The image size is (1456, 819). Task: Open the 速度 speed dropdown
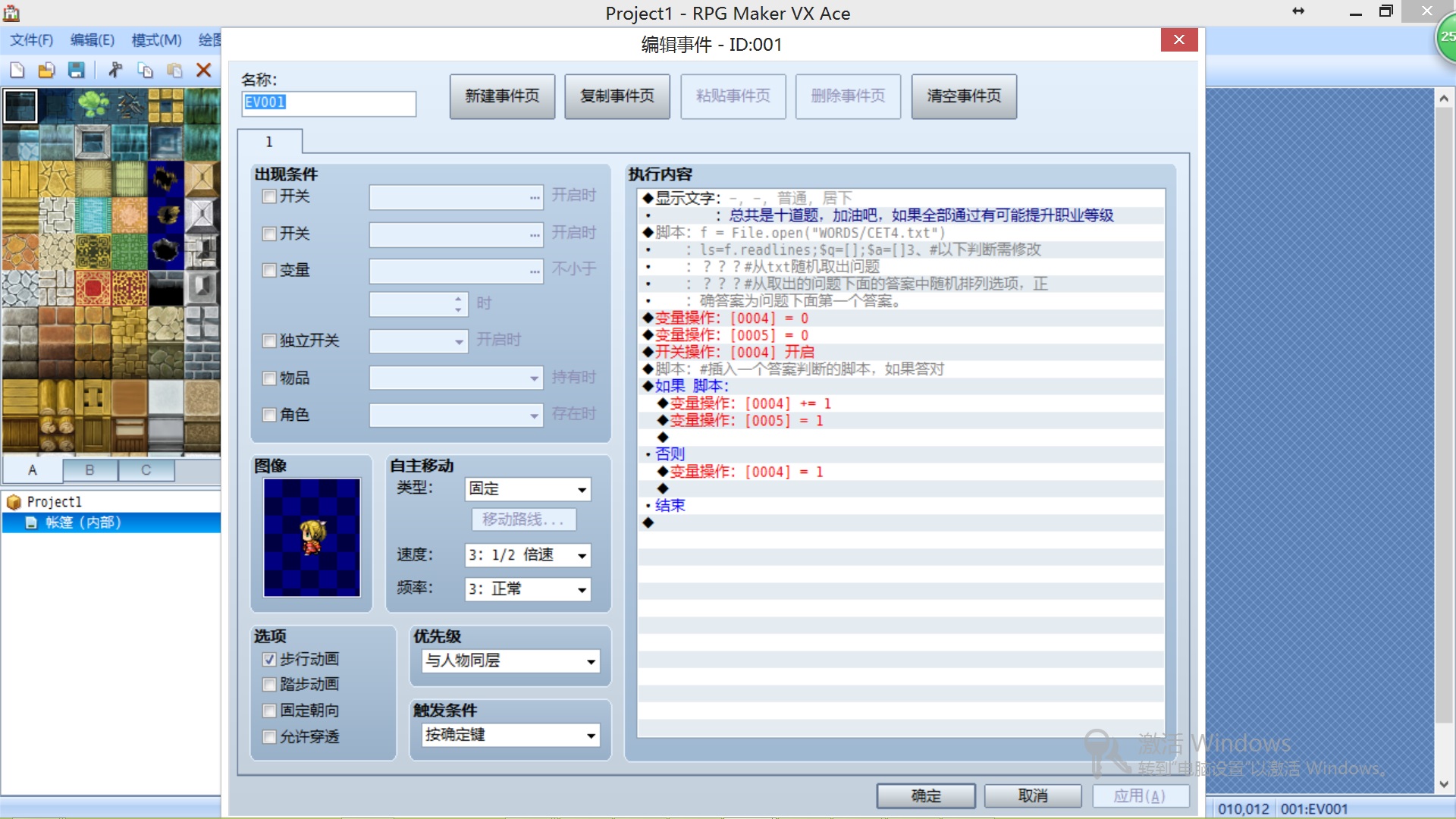(x=528, y=555)
